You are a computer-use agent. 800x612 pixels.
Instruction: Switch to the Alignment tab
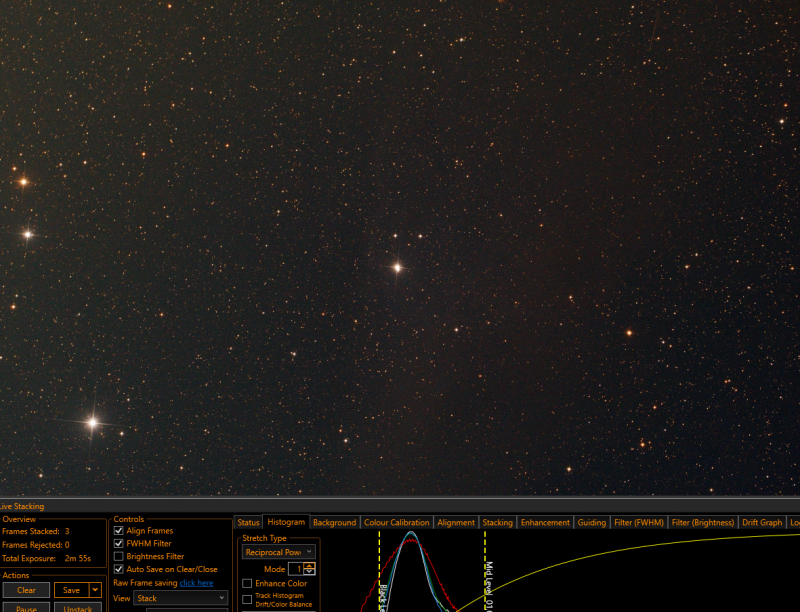[456, 523]
